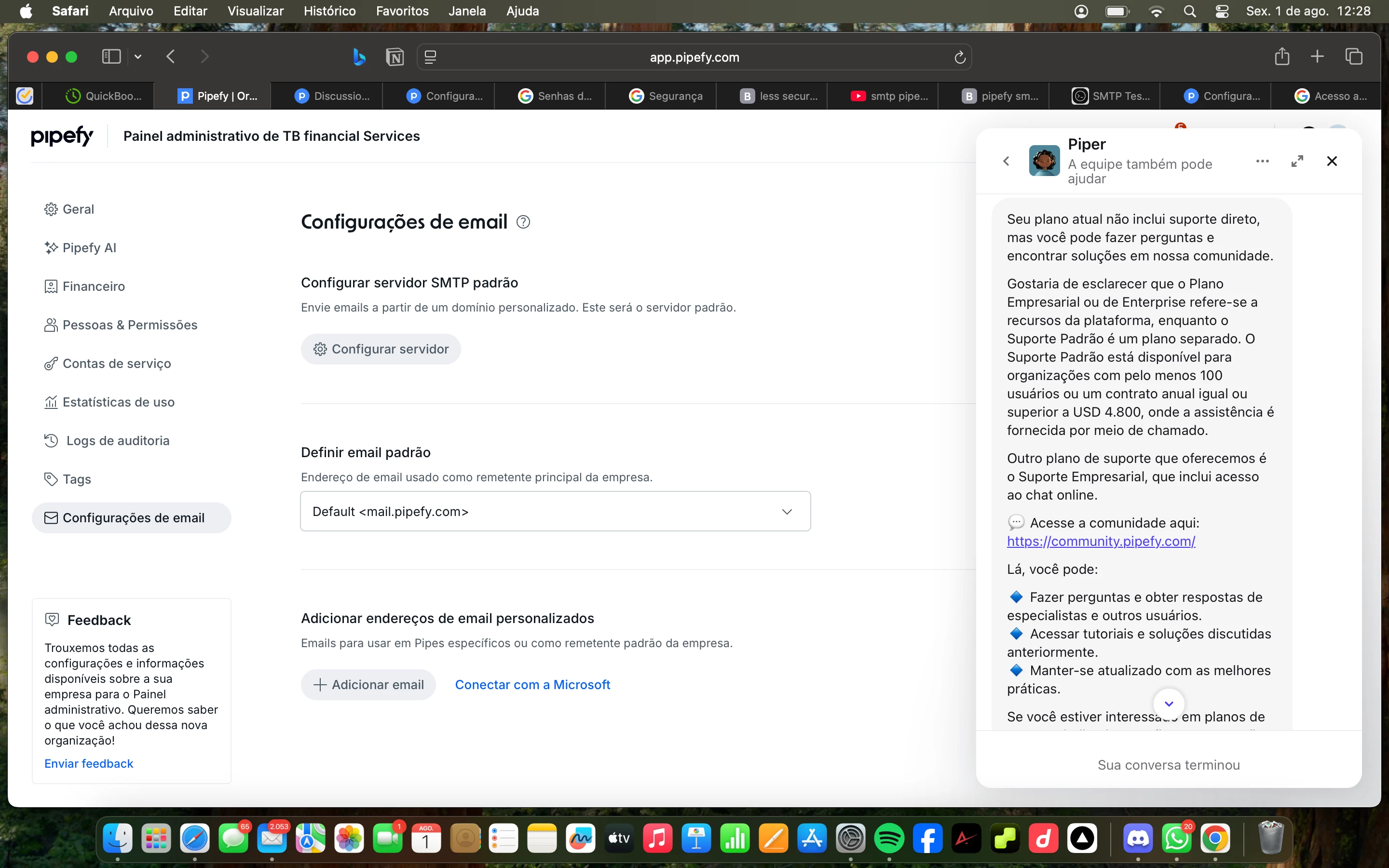Click the Adicionar email button
Screen dimensions: 1389x868
click(x=368, y=685)
